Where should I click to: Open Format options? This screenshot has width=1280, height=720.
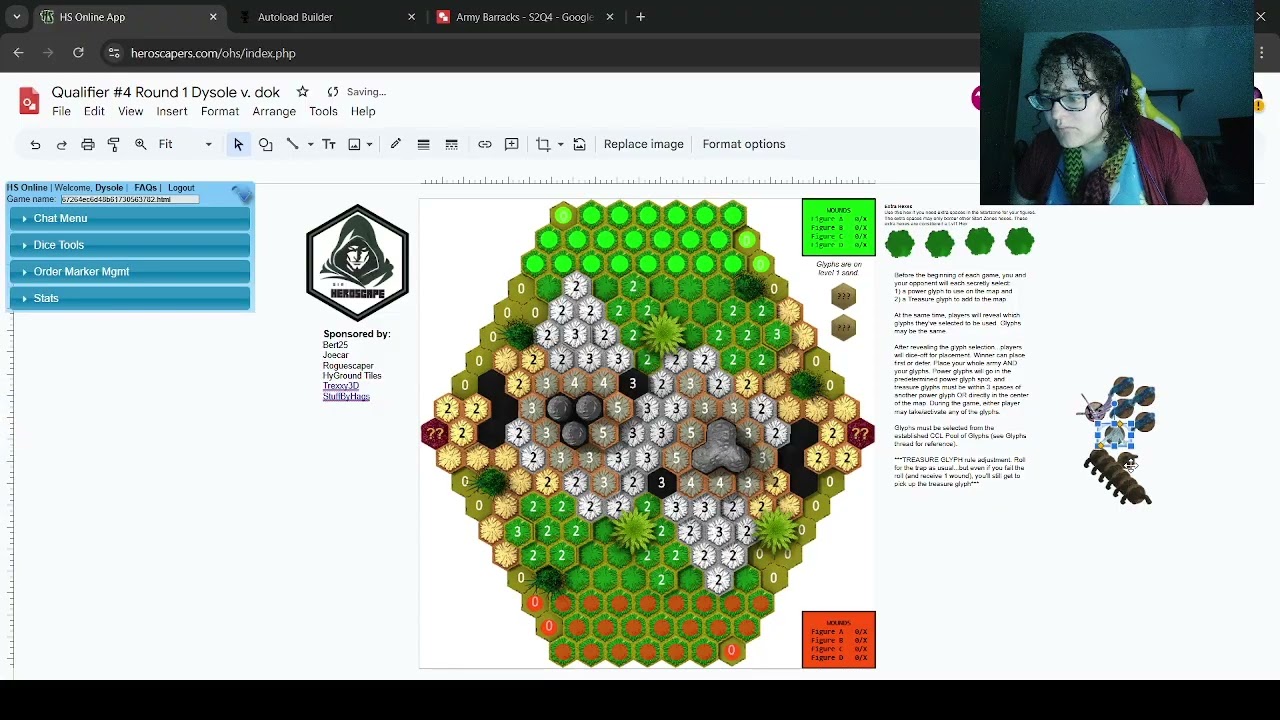[744, 144]
